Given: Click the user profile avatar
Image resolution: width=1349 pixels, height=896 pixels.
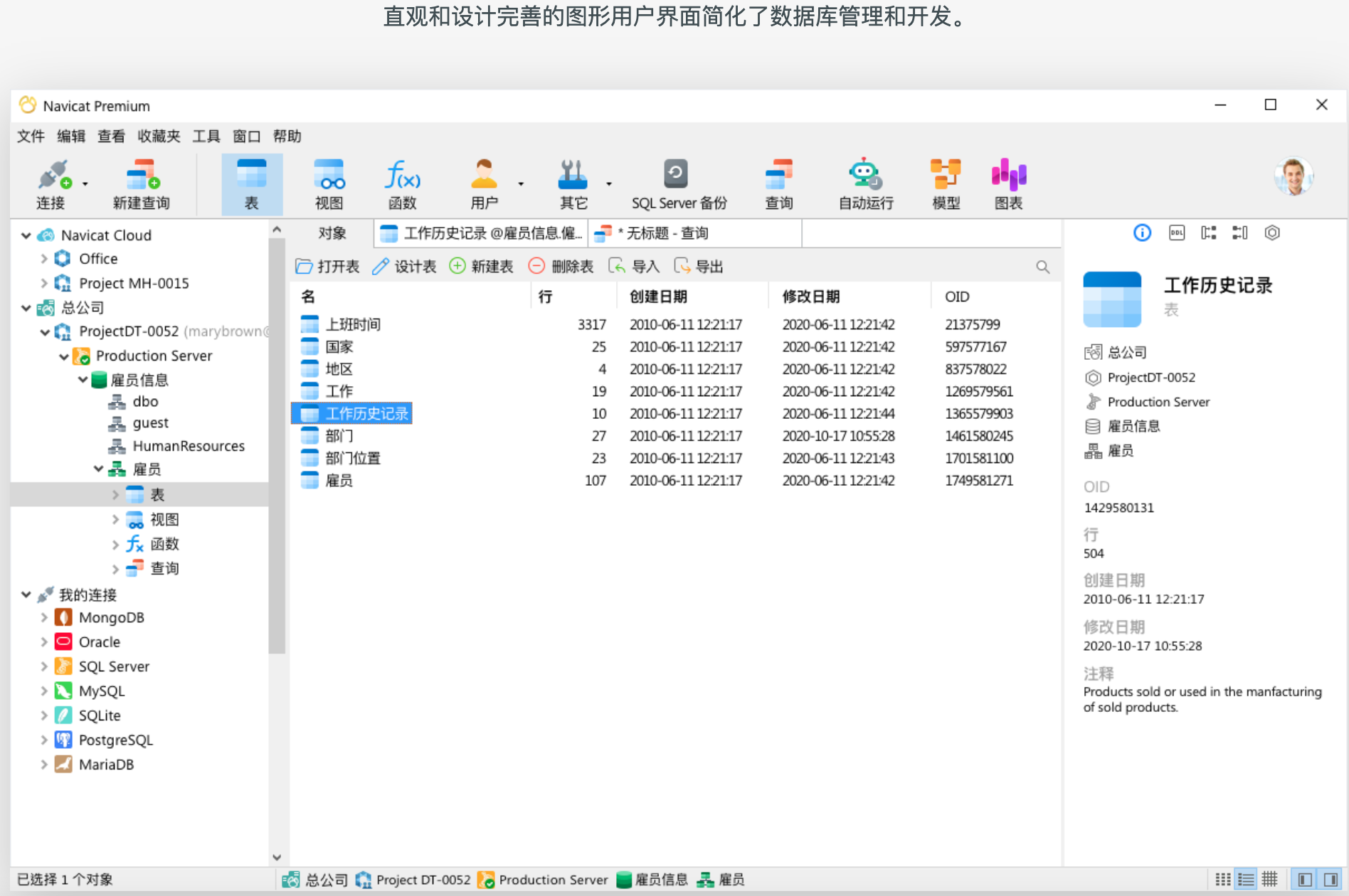Looking at the screenshot, I should point(1293,176).
